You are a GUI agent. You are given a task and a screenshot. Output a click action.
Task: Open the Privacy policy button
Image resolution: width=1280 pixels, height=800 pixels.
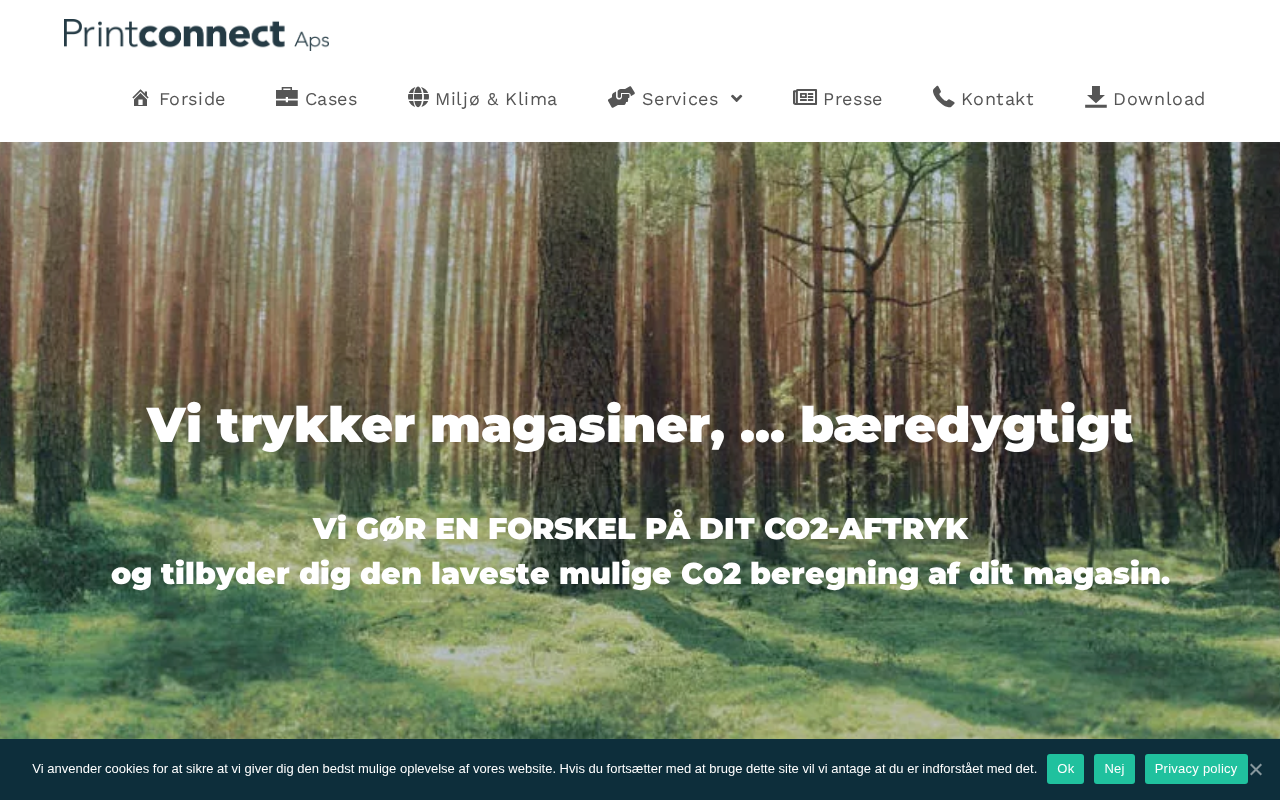coord(1196,769)
